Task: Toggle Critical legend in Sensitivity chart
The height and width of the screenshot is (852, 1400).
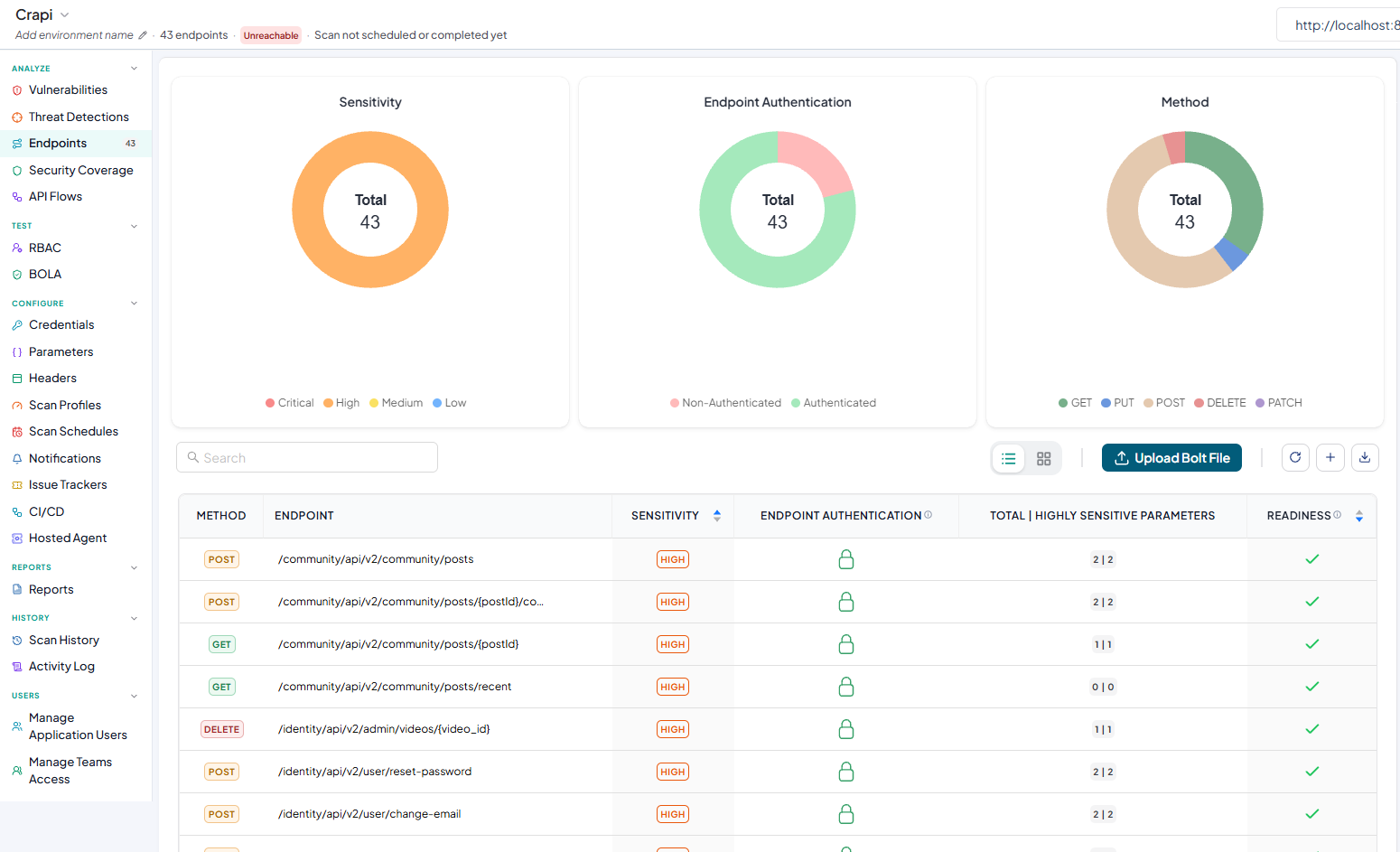Action: point(289,403)
